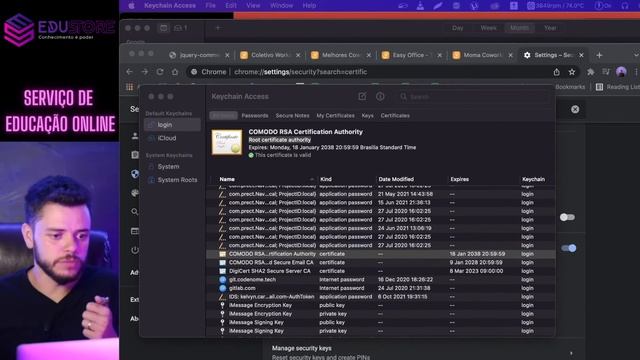Reload the Chrome page
The width and height of the screenshot is (640, 360).
tap(160, 72)
